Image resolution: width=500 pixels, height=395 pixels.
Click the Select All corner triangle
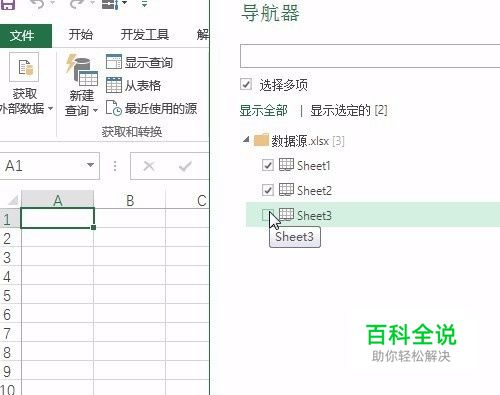coord(13,200)
